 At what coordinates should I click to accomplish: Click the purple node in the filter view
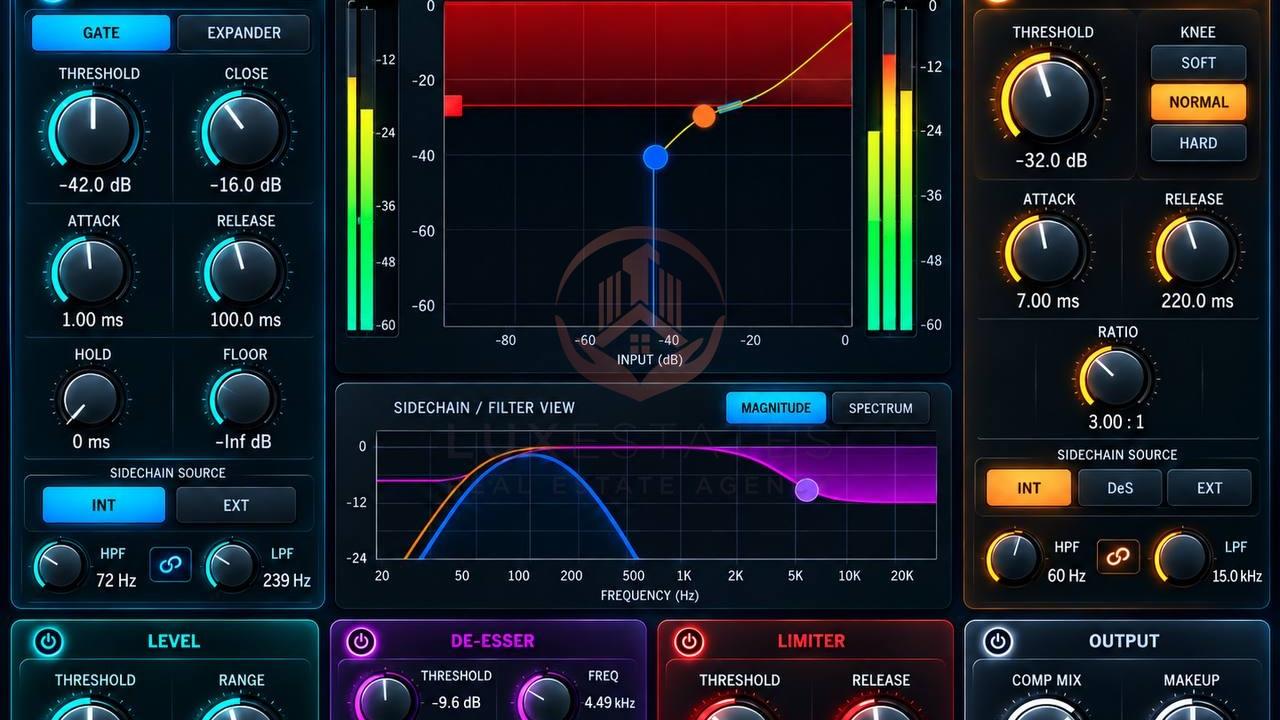[x=806, y=490]
